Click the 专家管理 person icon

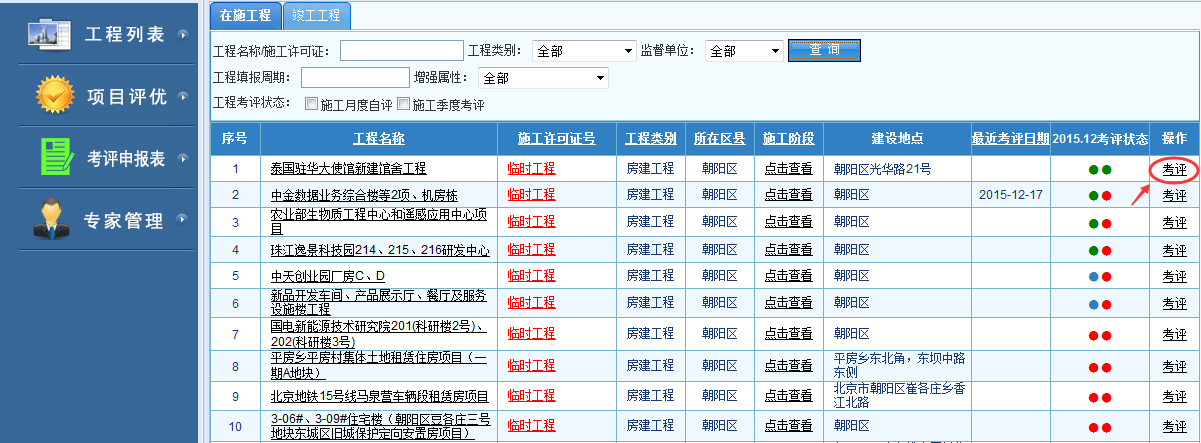50,220
